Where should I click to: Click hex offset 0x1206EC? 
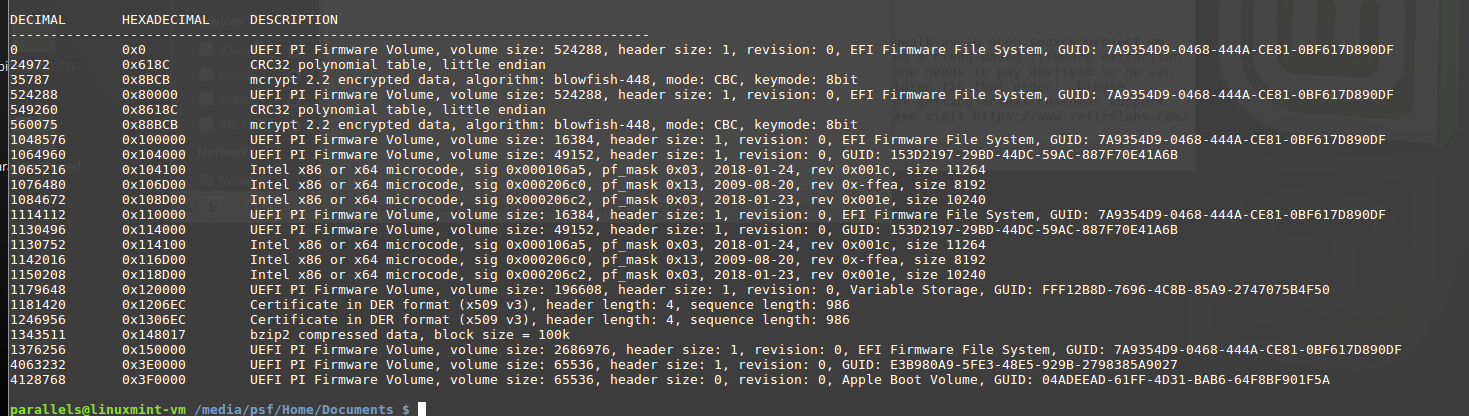tap(154, 304)
